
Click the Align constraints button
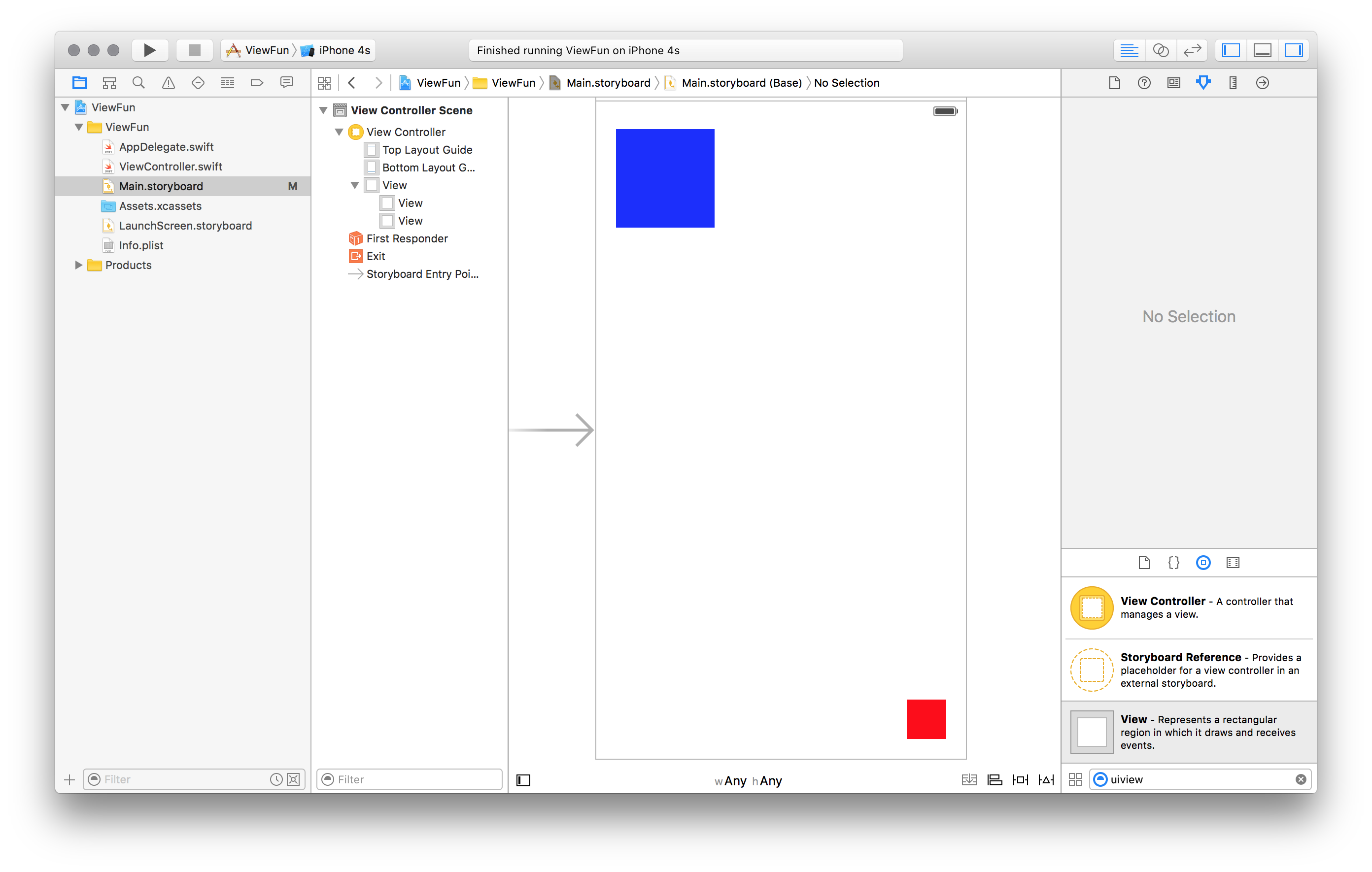(994, 780)
